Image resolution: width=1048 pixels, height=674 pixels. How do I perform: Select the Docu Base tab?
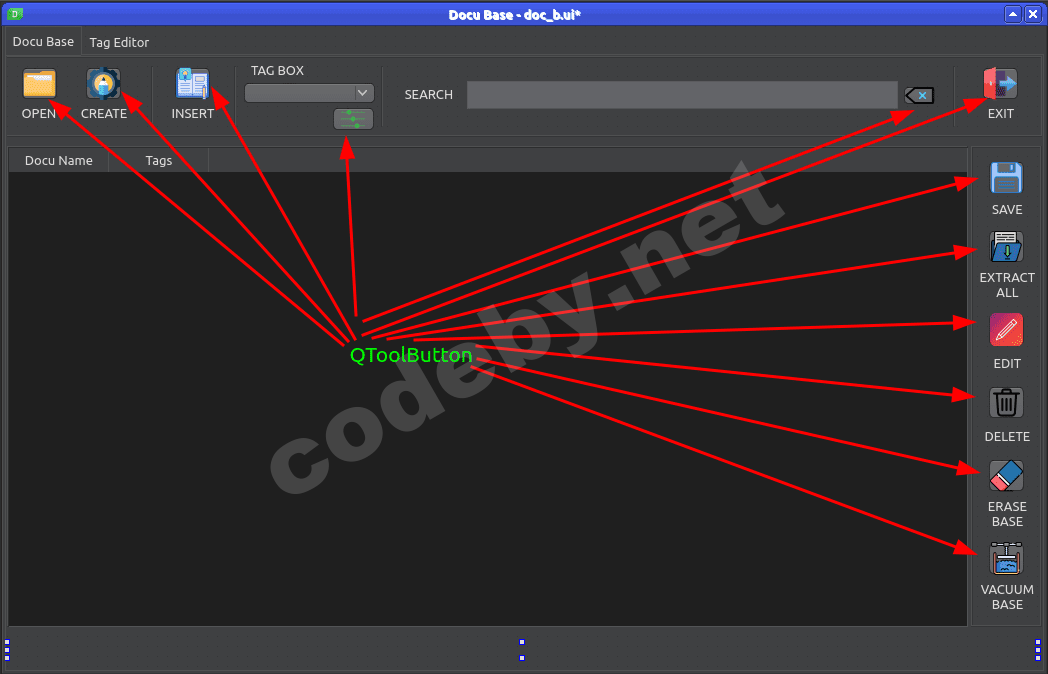(43, 41)
